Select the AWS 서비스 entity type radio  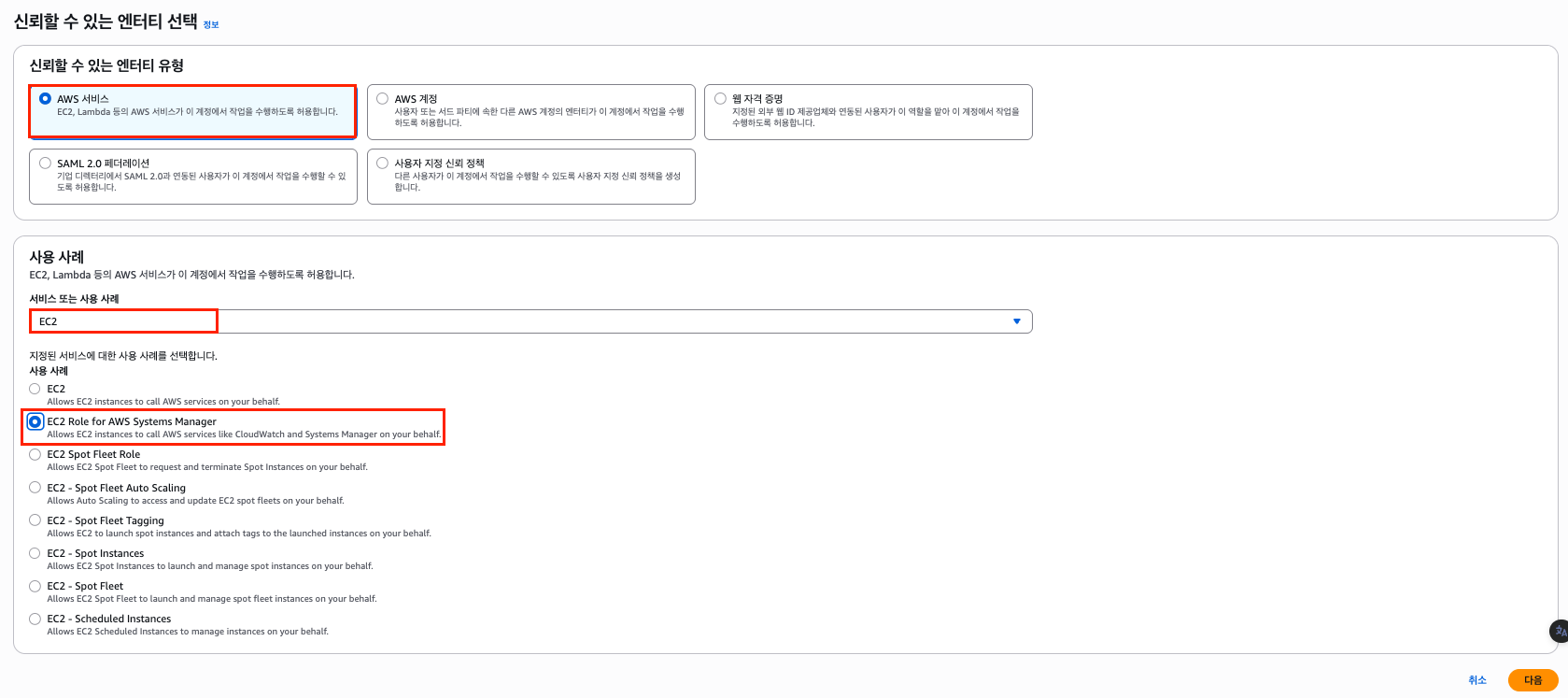[45, 98]
